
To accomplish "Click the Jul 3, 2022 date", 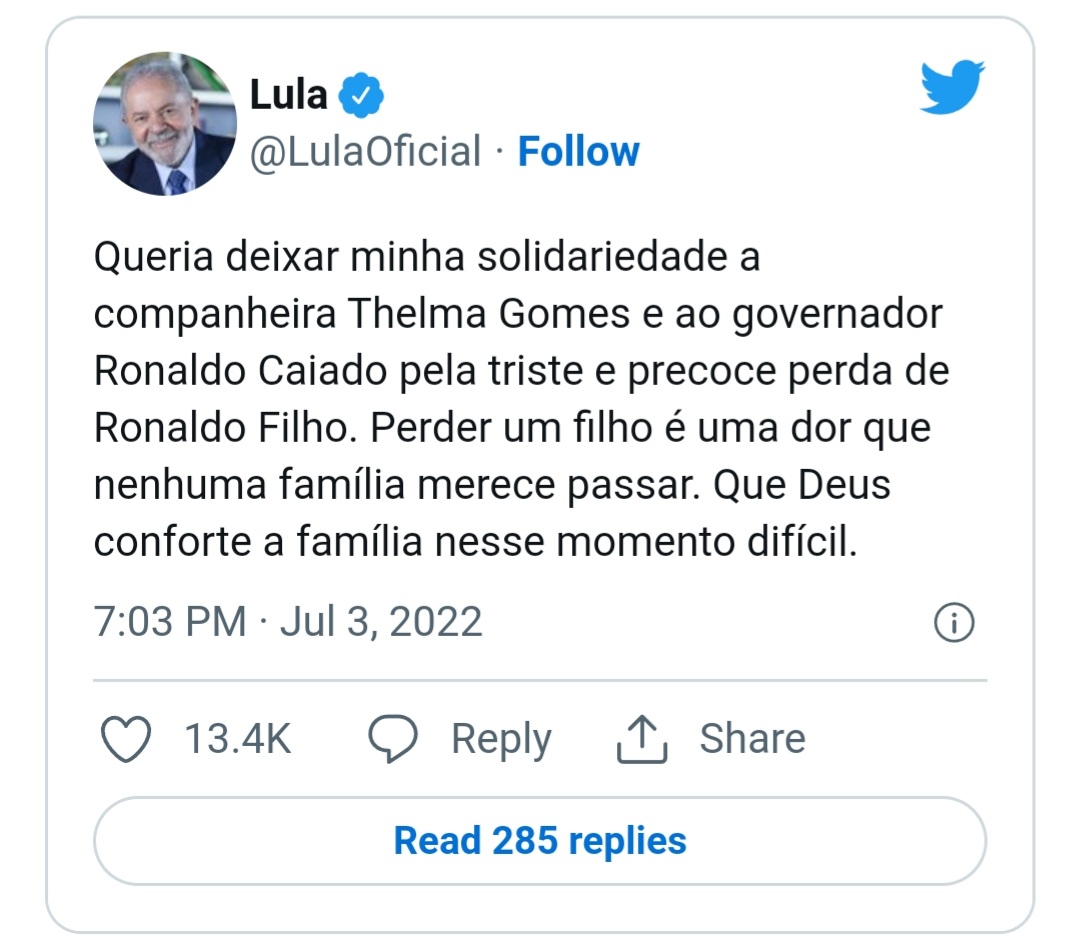I will [381, 622].
